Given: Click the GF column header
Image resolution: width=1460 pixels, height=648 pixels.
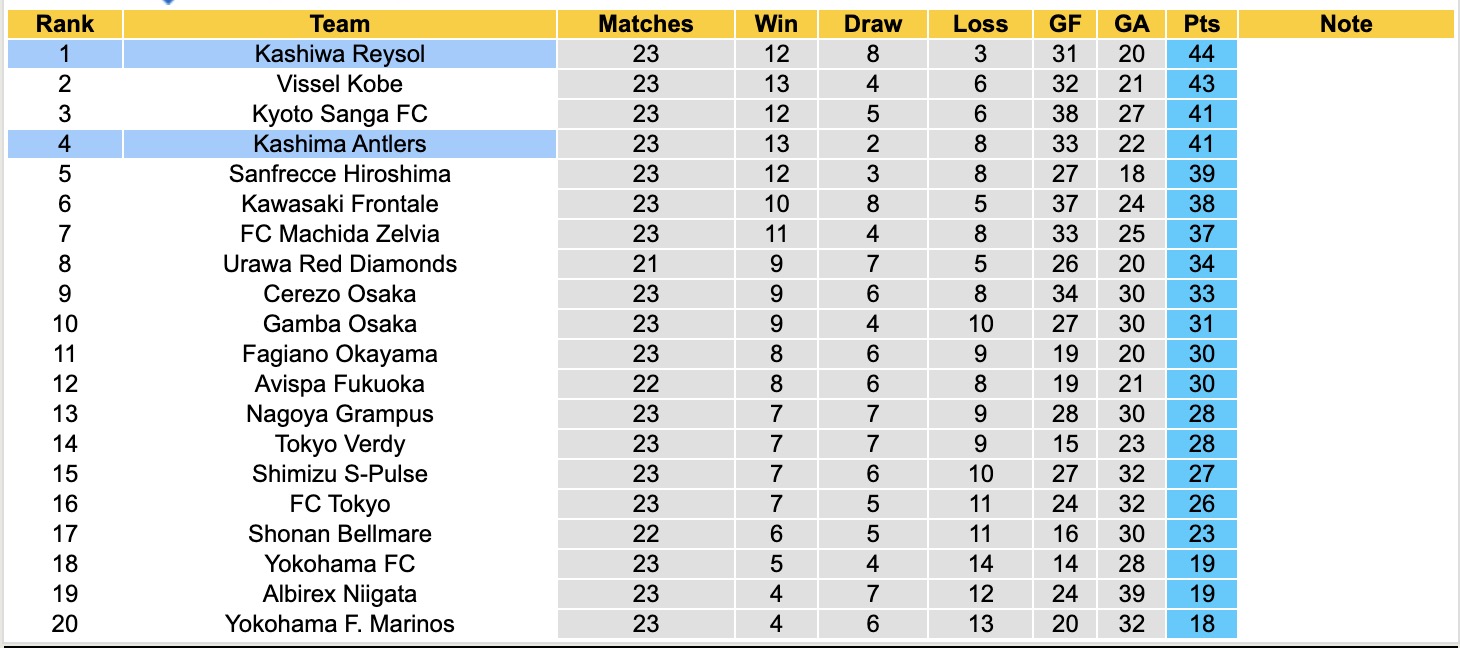Looking at the screenshot, I should click(x=1065, y=24).
